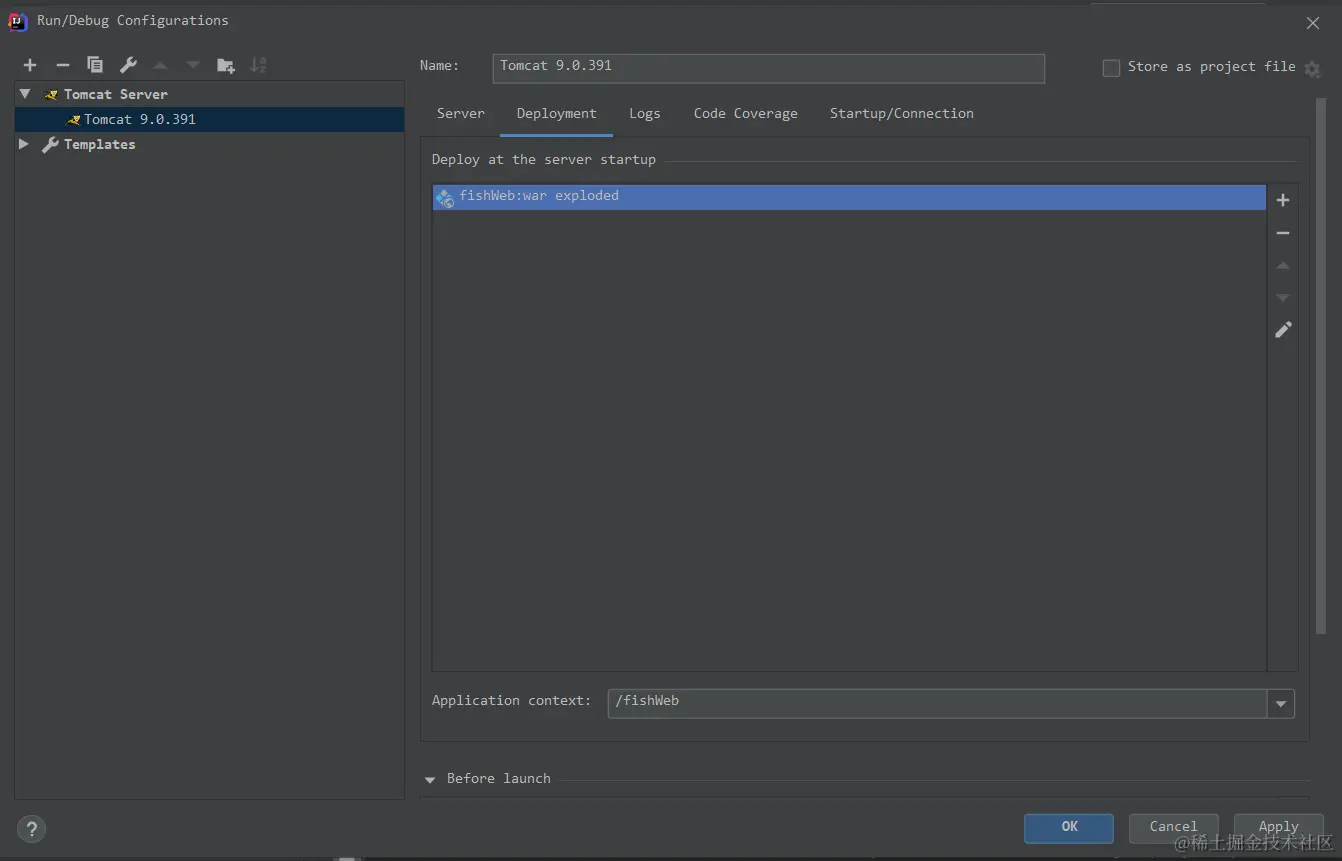The width and height of the screenshot is (1342, 861).
Task: Create new folder for configurations
Action: pyautogui.click(x=226, y=65)
